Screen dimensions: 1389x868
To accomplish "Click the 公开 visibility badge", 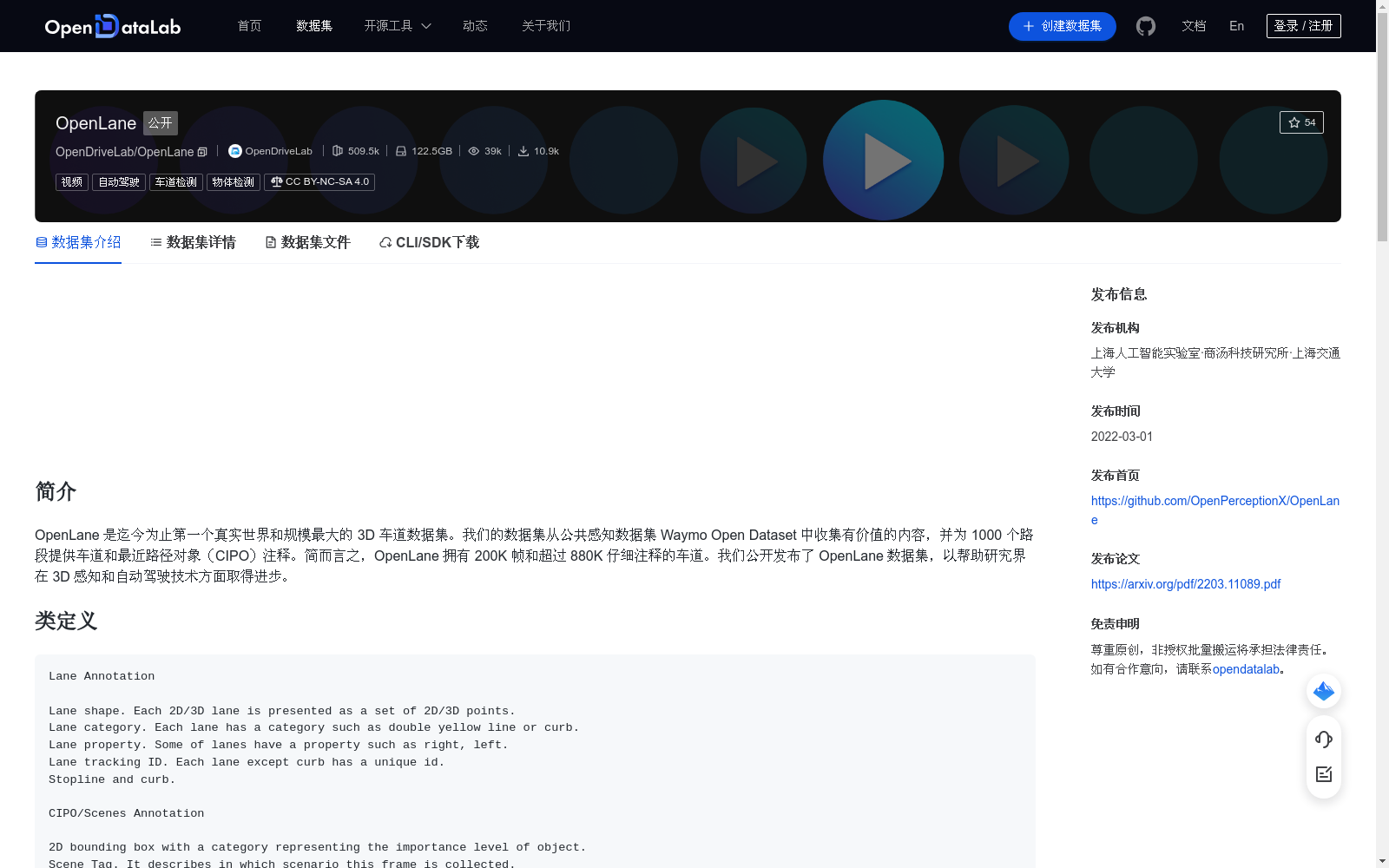I will point(161,123).
